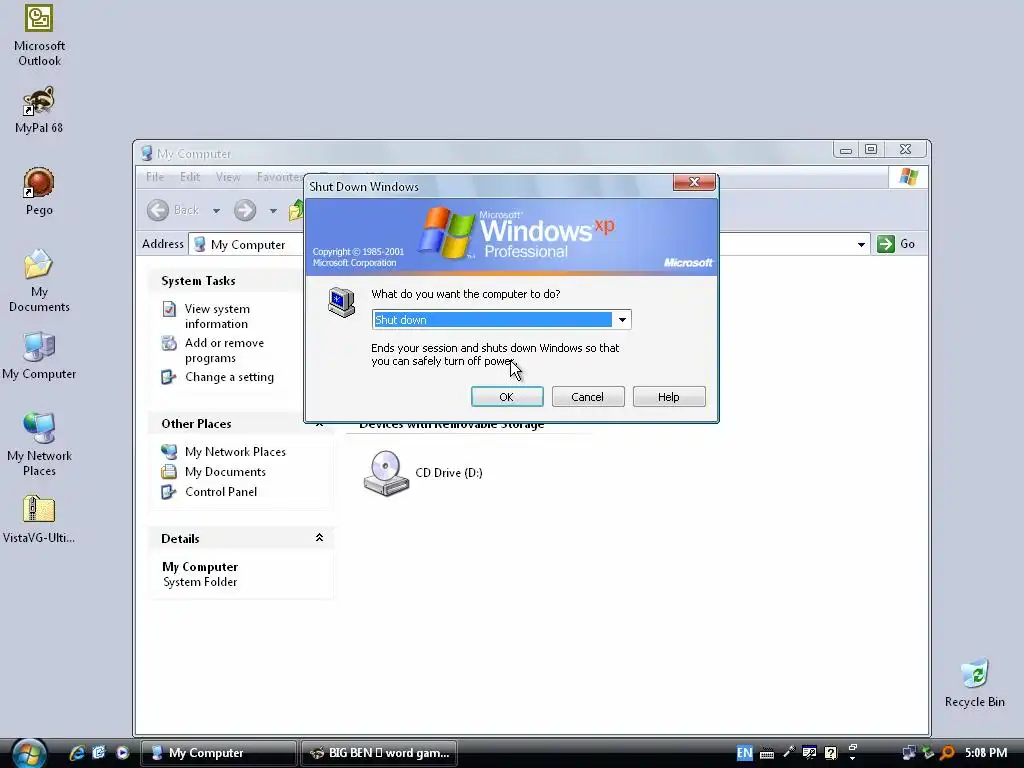Click the Go arrow icon in address bar
This screenshot has width=1024, height=768.
tap(886, 244)
